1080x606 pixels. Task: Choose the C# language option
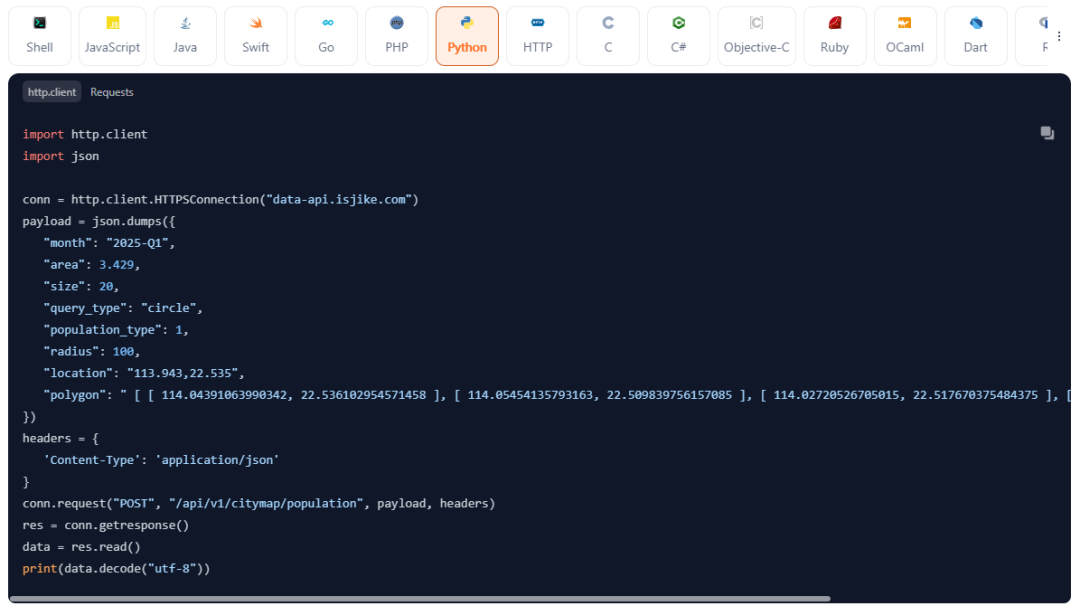tap(678, 36)
